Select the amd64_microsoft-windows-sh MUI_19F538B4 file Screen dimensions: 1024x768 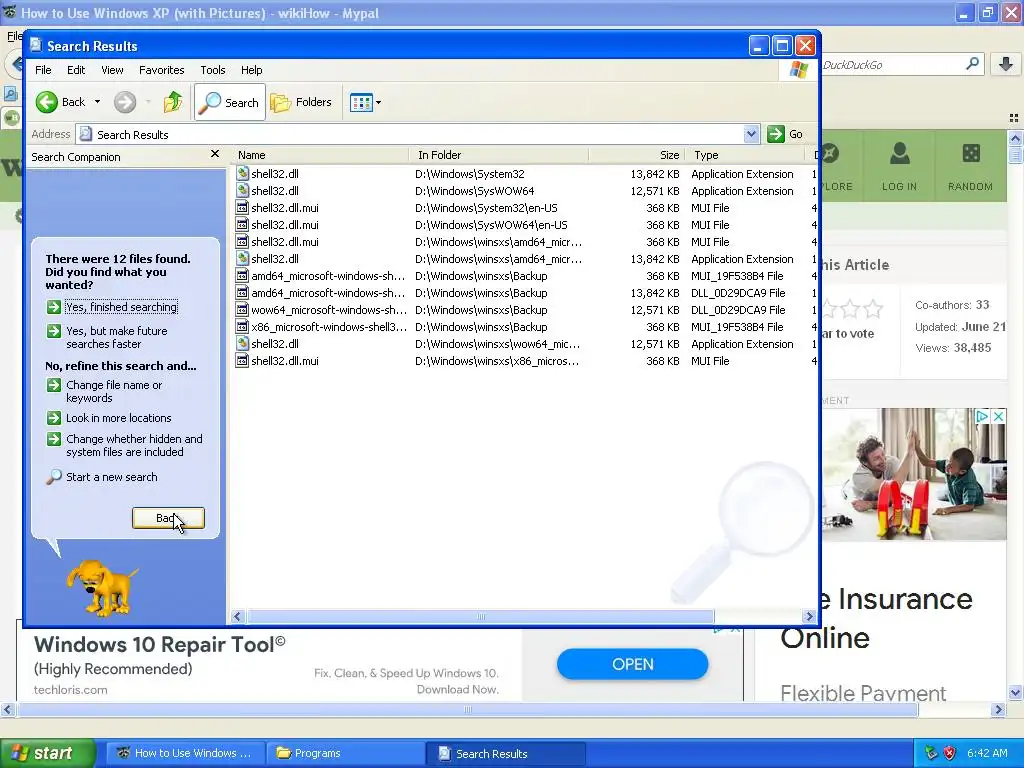point(328,276)
